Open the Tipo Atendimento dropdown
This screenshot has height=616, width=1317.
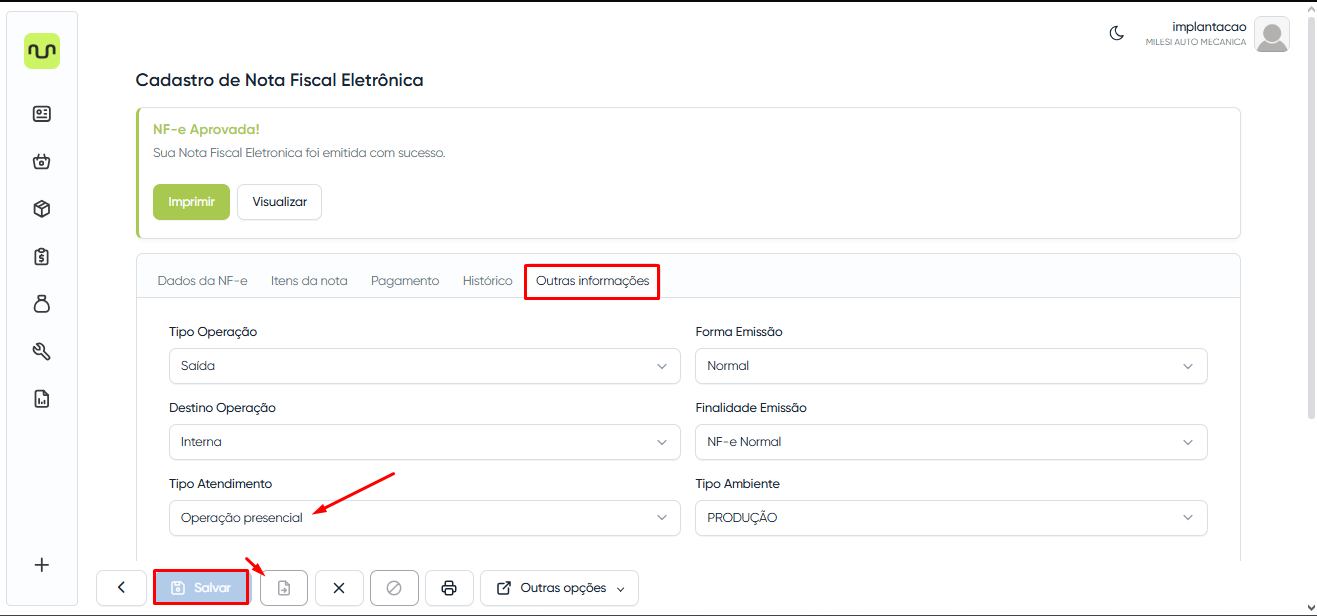[x=424, y=518]
